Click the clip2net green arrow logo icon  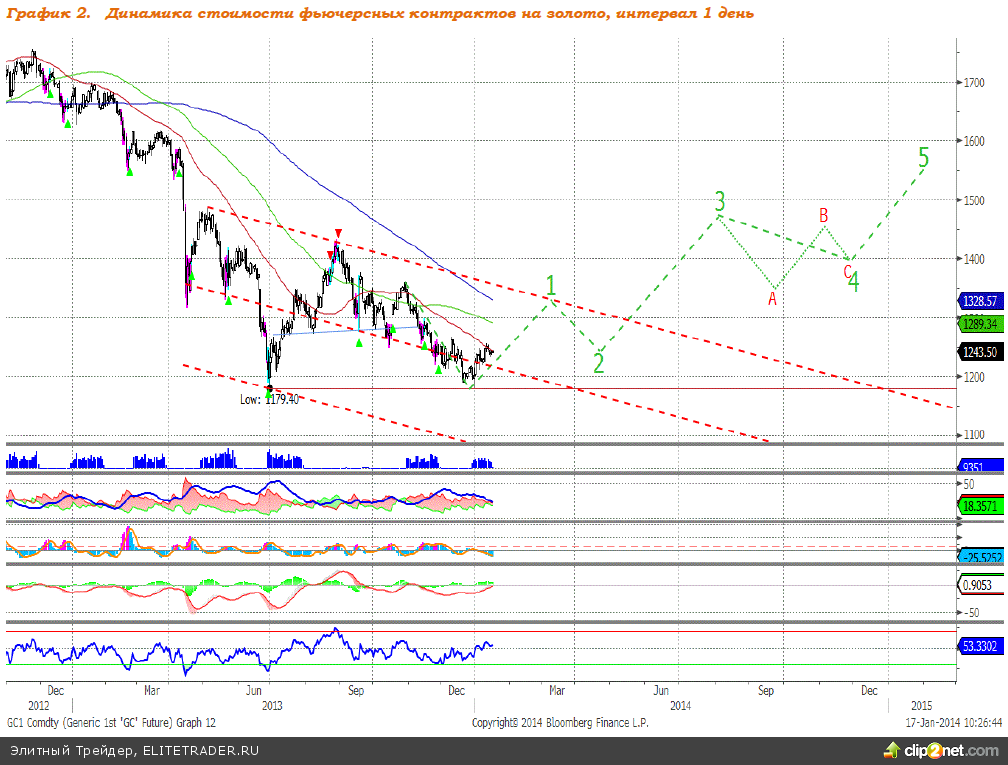(890, 749)
